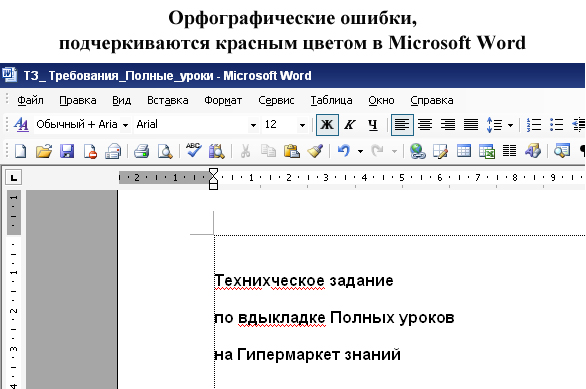Screen dimensions: 586x389
Task: Align text to the right
Action: 448,124
